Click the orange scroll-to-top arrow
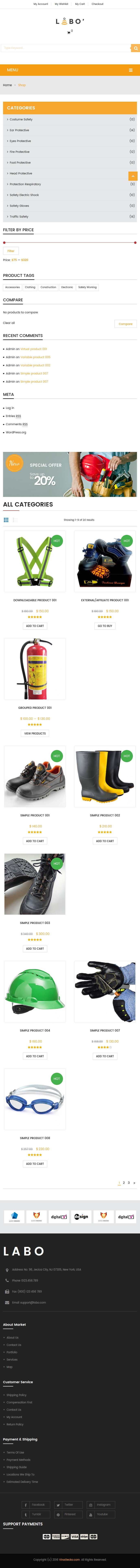The height and width of the screenshot is (1568, 140). pos(133,176)
